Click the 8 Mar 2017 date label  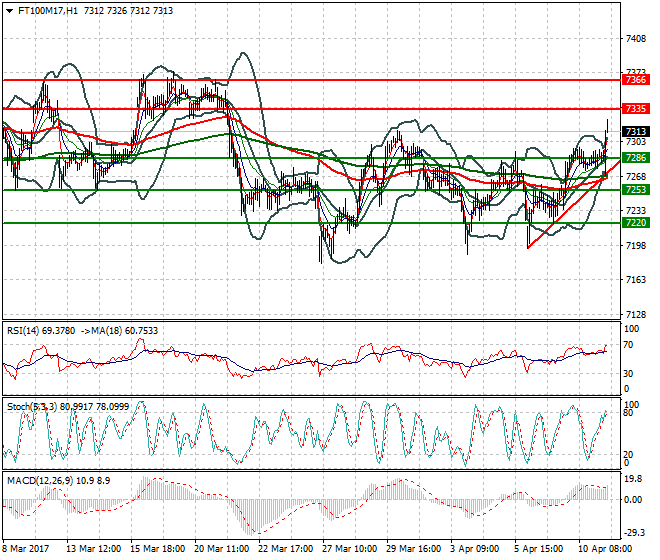tap(25, 549)
